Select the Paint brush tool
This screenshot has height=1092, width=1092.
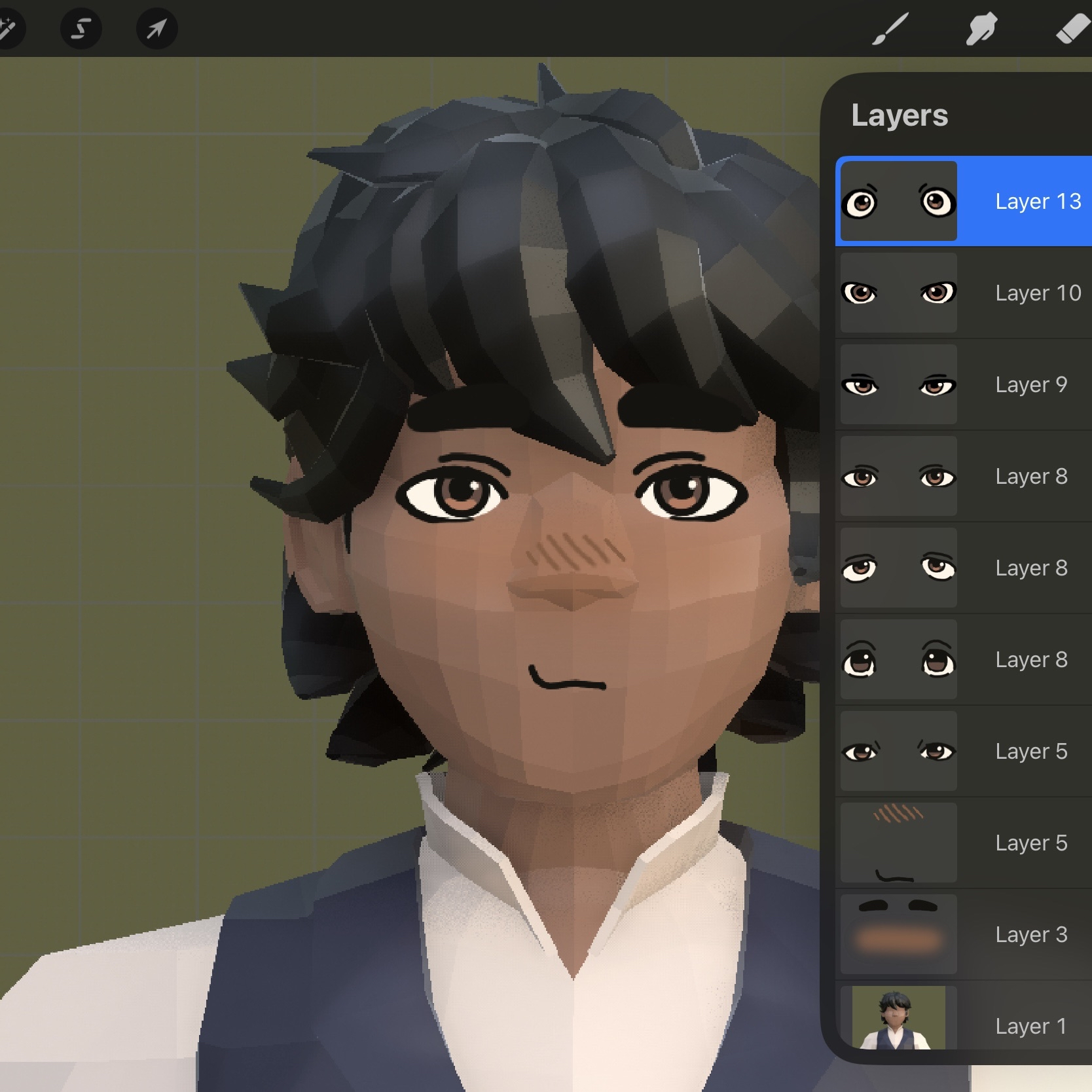tap(890, 29)
